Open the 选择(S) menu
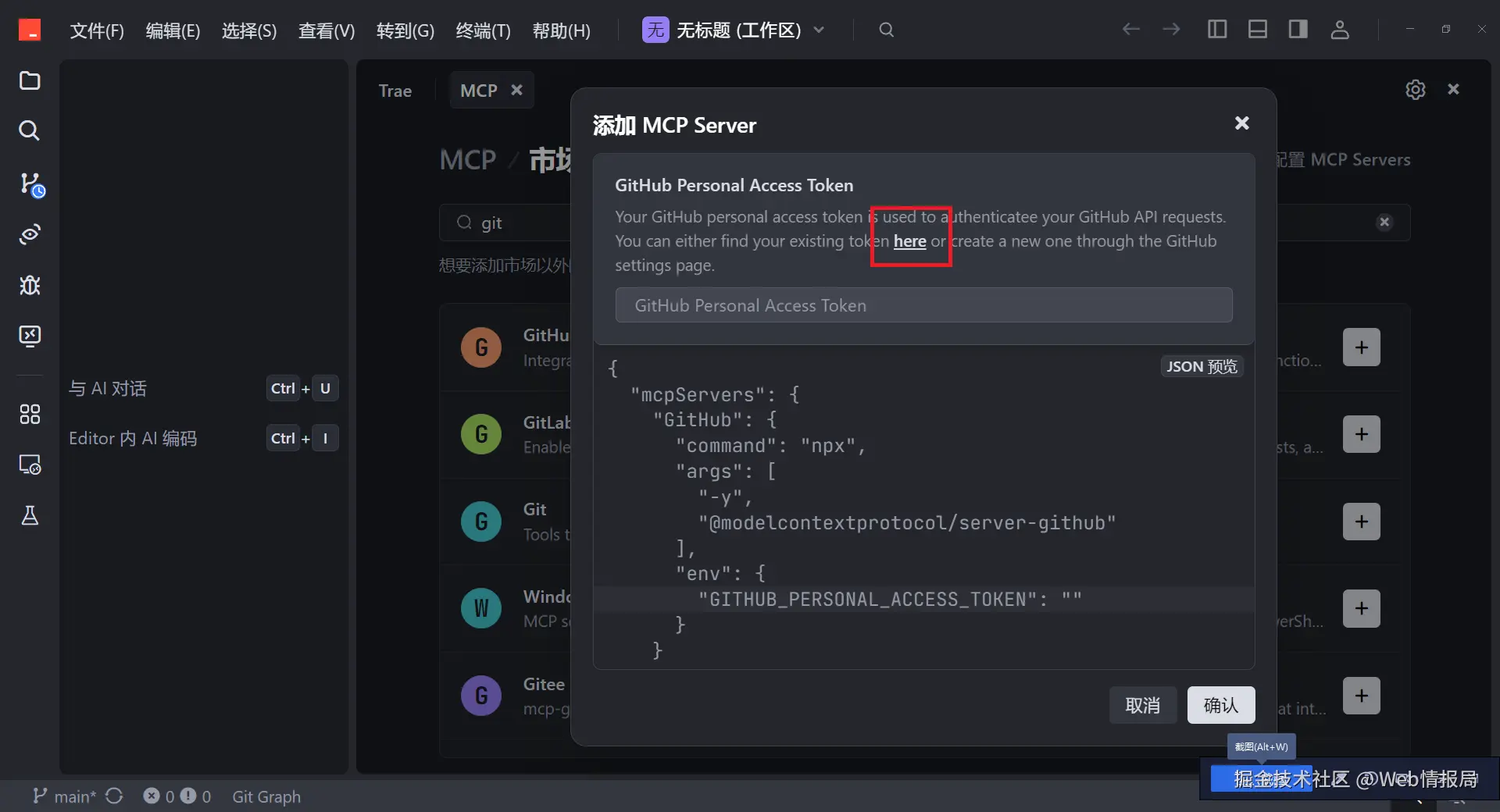The height and width of the screenshot is (812, 1500). click(x=249, y=30)
